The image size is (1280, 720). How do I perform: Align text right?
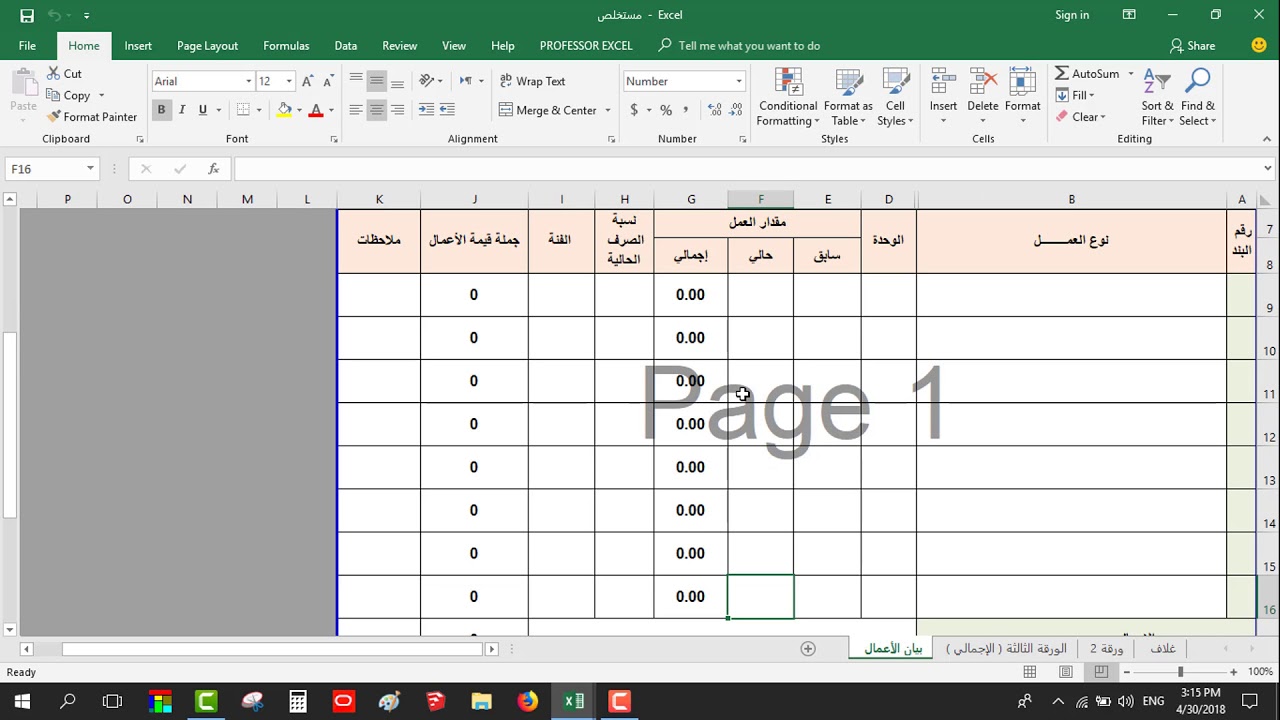point(398,110)
